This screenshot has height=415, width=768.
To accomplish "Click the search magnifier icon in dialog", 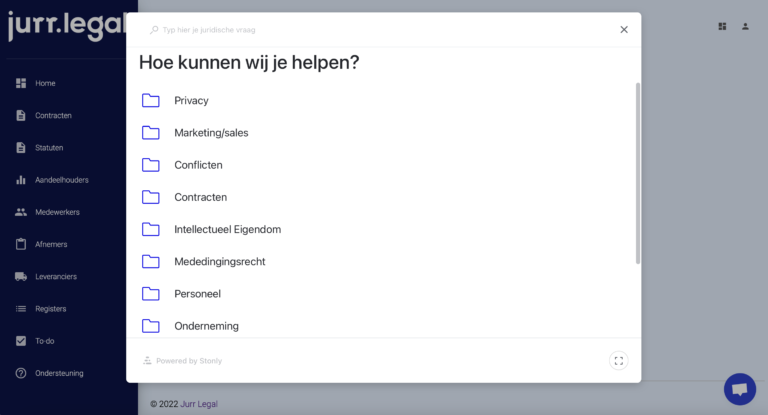I will pos(154,30).
